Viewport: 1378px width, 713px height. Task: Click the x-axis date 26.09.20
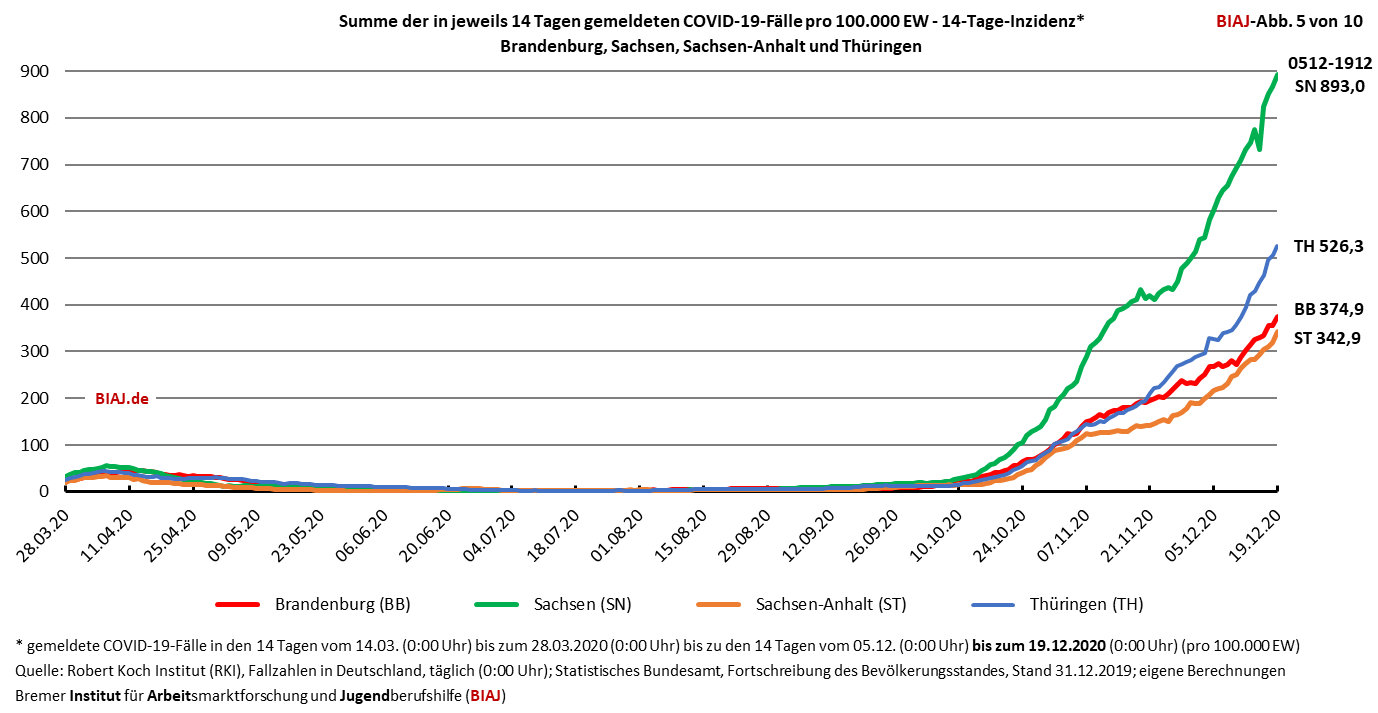874,534
